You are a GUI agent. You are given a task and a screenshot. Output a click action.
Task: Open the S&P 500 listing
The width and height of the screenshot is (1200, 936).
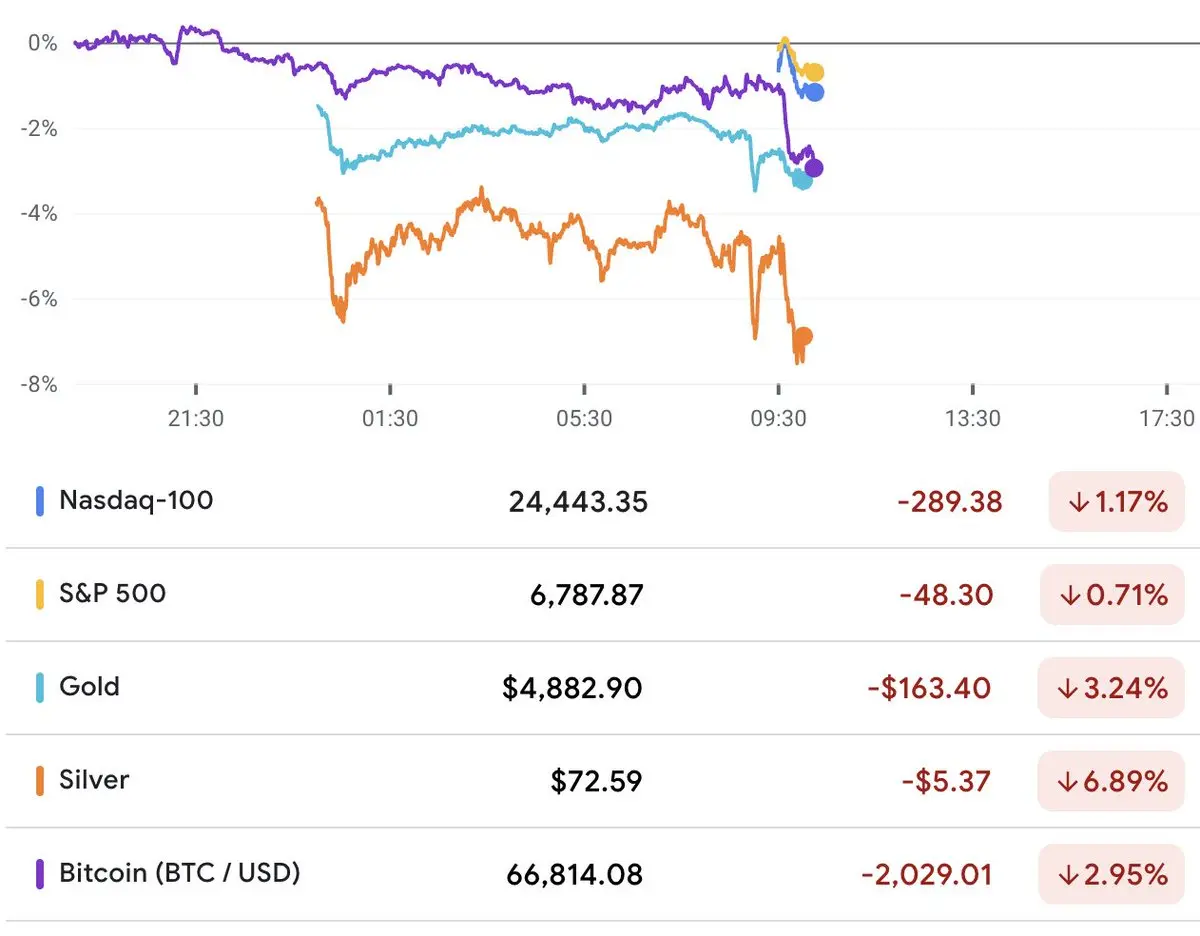[x=112, y=593]
